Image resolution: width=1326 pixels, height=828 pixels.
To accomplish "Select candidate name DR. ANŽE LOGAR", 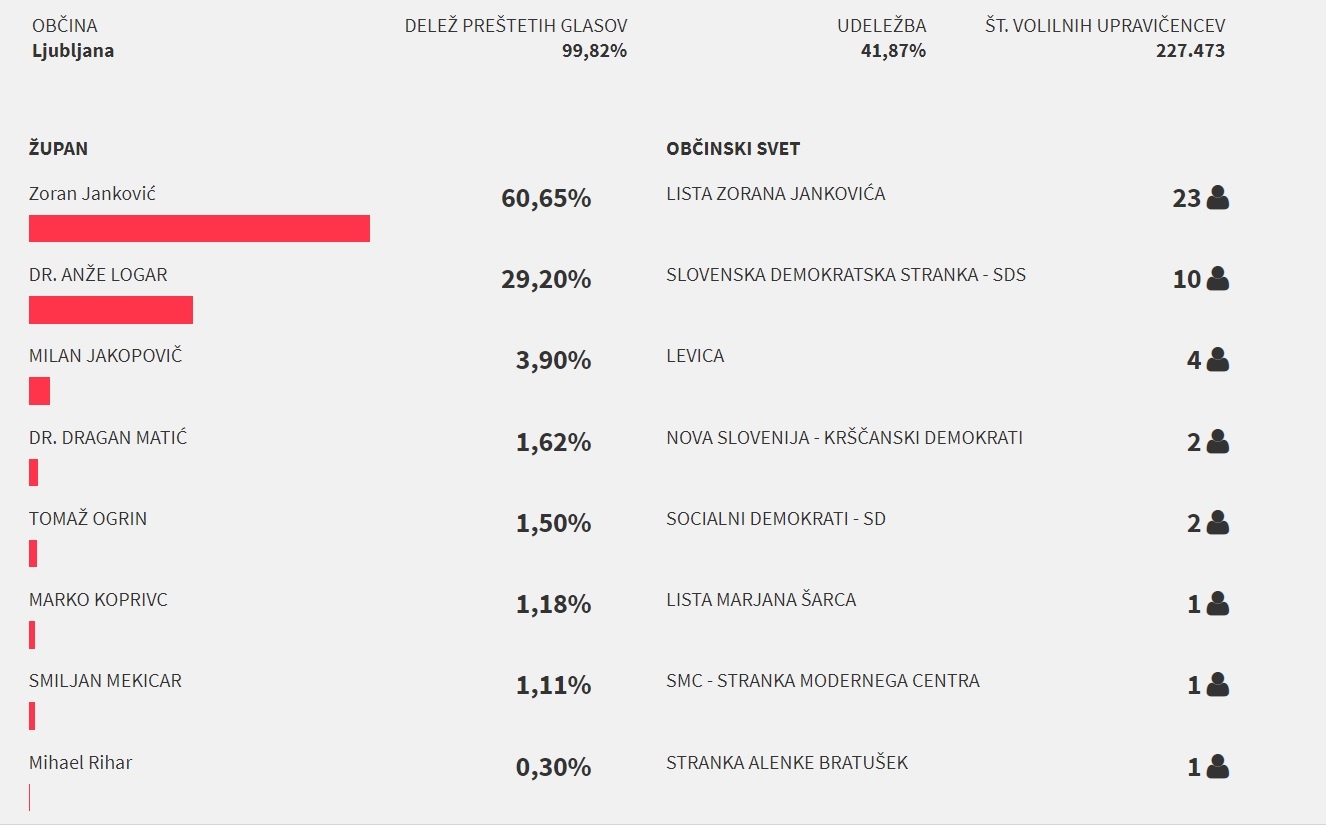I will pyautogui.click(x=98, y=275).
